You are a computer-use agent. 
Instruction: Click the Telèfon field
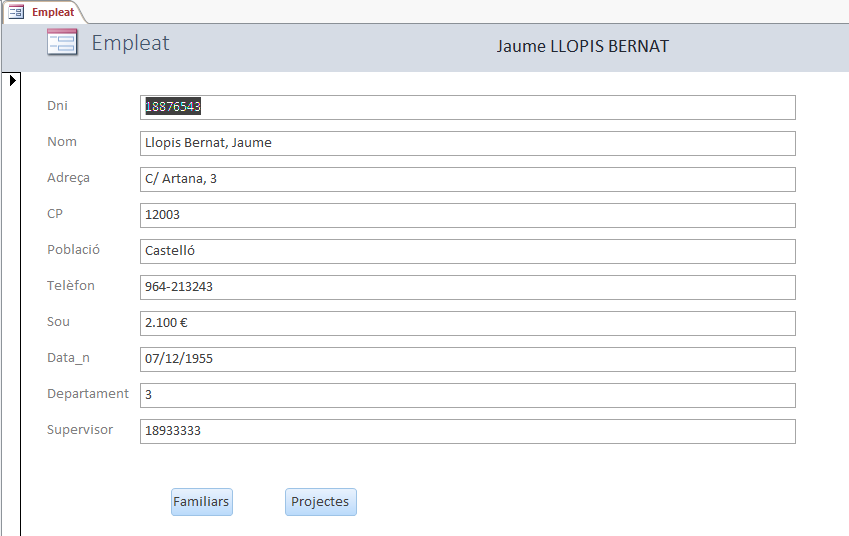point(467,287)
